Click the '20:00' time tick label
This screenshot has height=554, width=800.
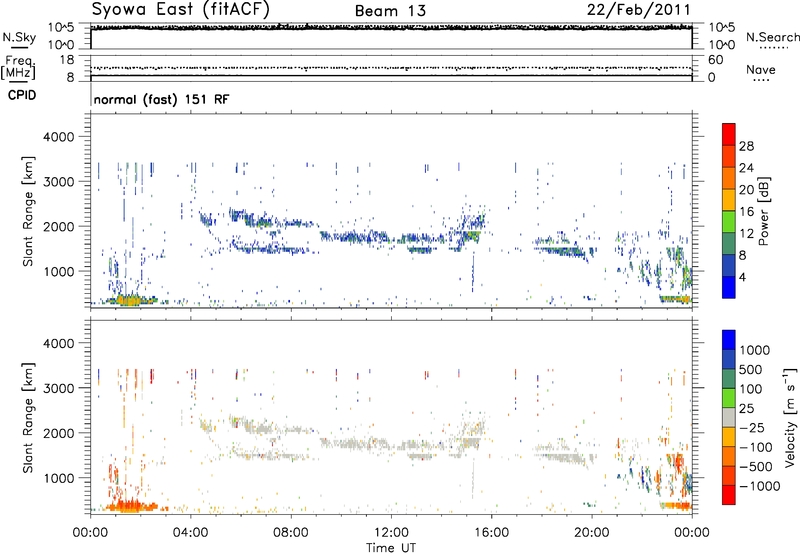coord(591,533)
